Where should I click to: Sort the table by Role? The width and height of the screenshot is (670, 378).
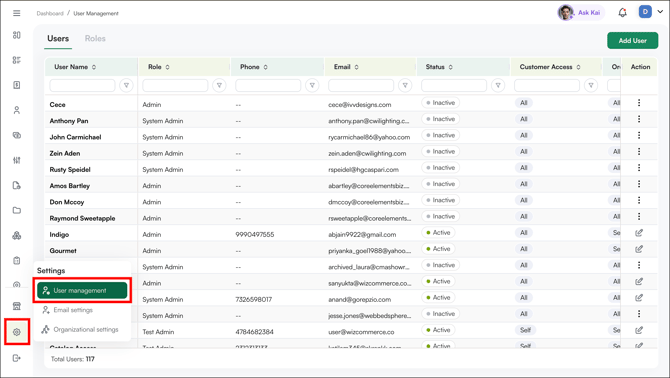(168, 67)
